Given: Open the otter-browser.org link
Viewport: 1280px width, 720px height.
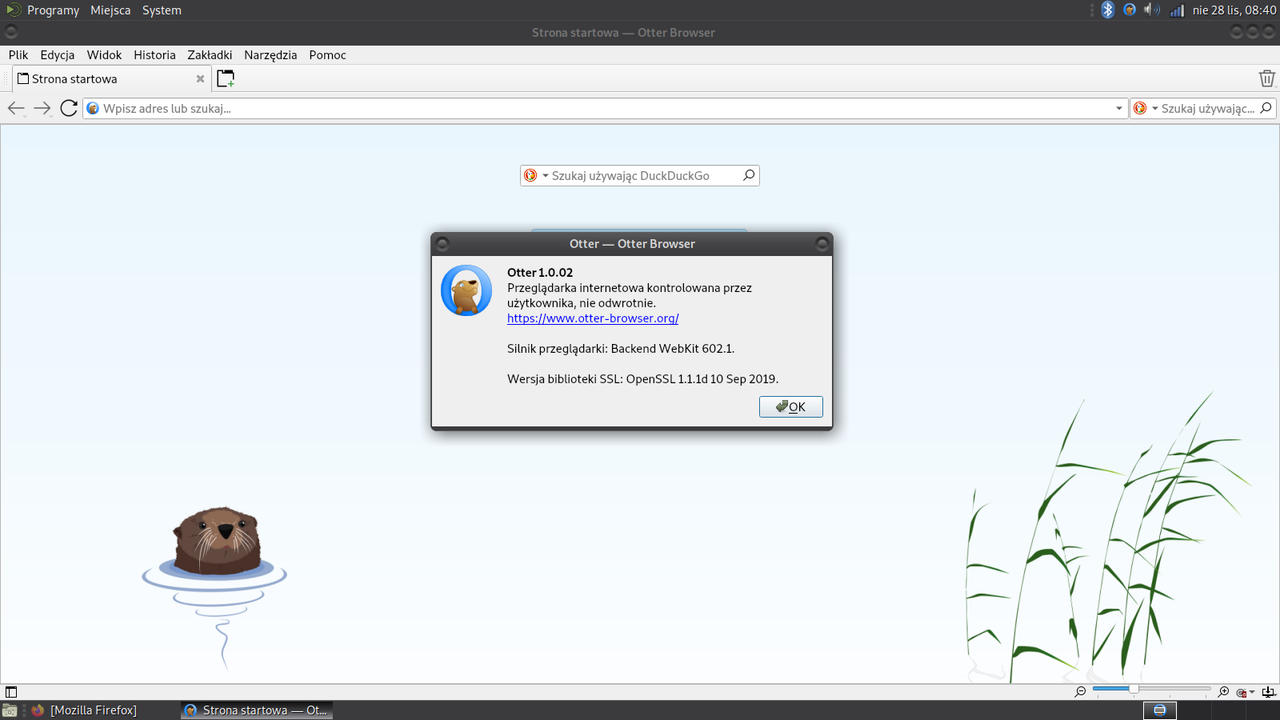Looking at the screenshot, I should (593, 318).
